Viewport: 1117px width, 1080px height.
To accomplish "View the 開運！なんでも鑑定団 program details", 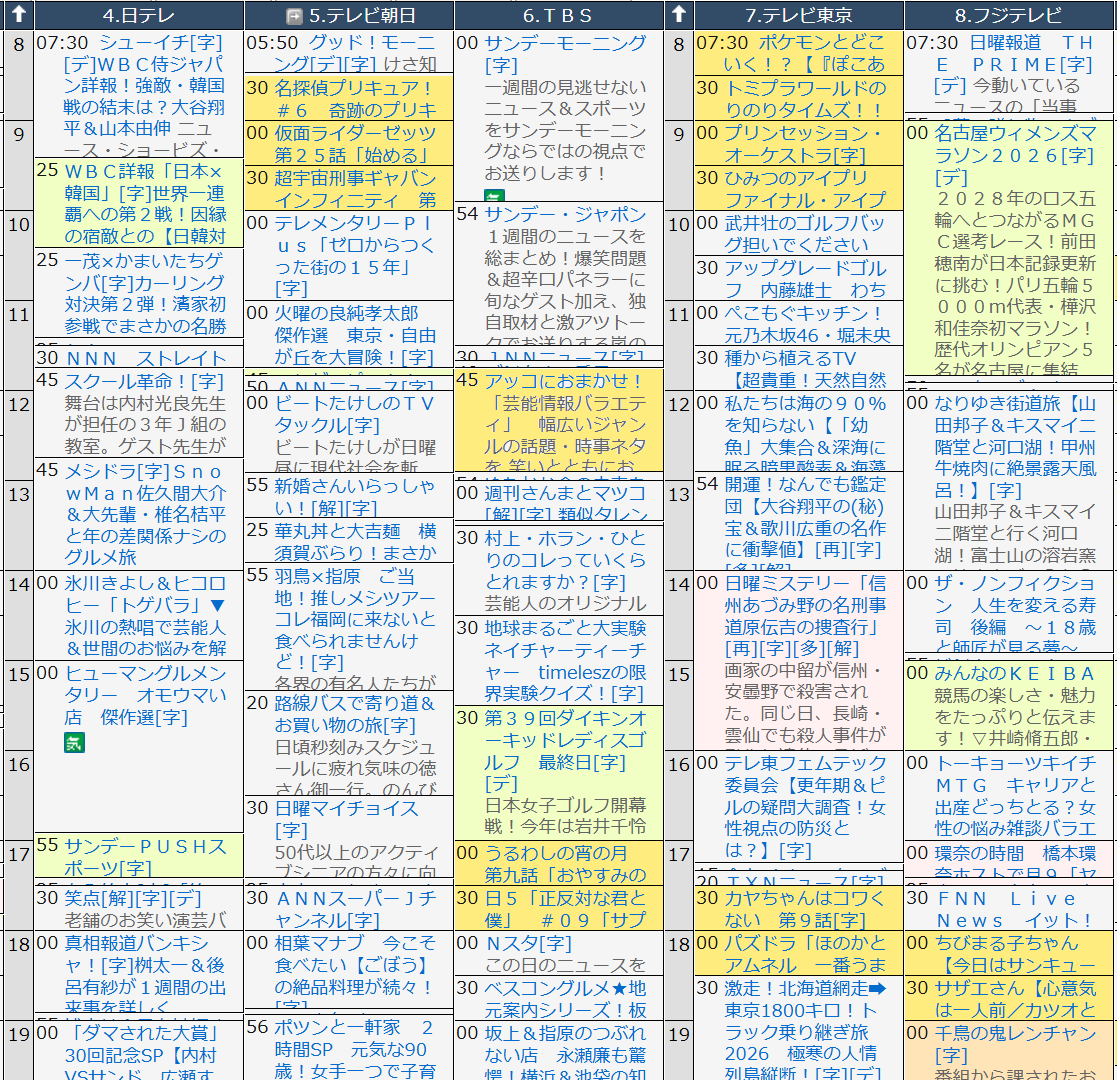I will pyautogui.click(x=803, y=495).
